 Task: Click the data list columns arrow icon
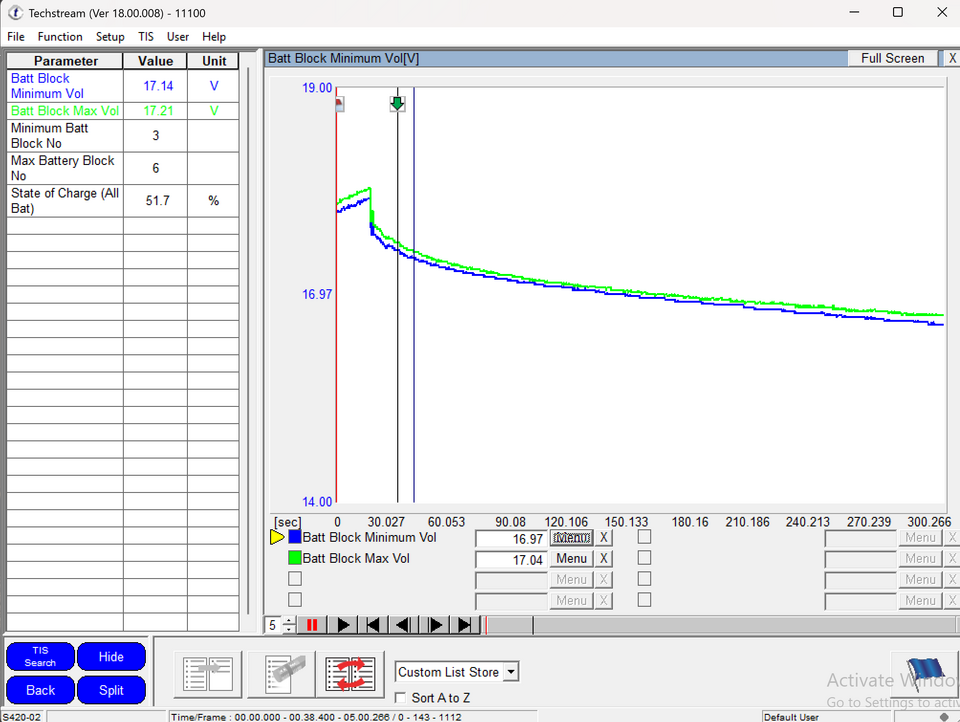(x=208, y=674)
